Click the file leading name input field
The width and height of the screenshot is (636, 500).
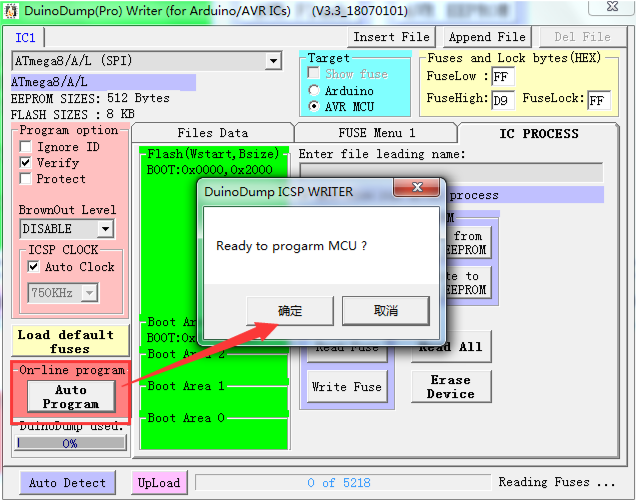tap(451, 173)
